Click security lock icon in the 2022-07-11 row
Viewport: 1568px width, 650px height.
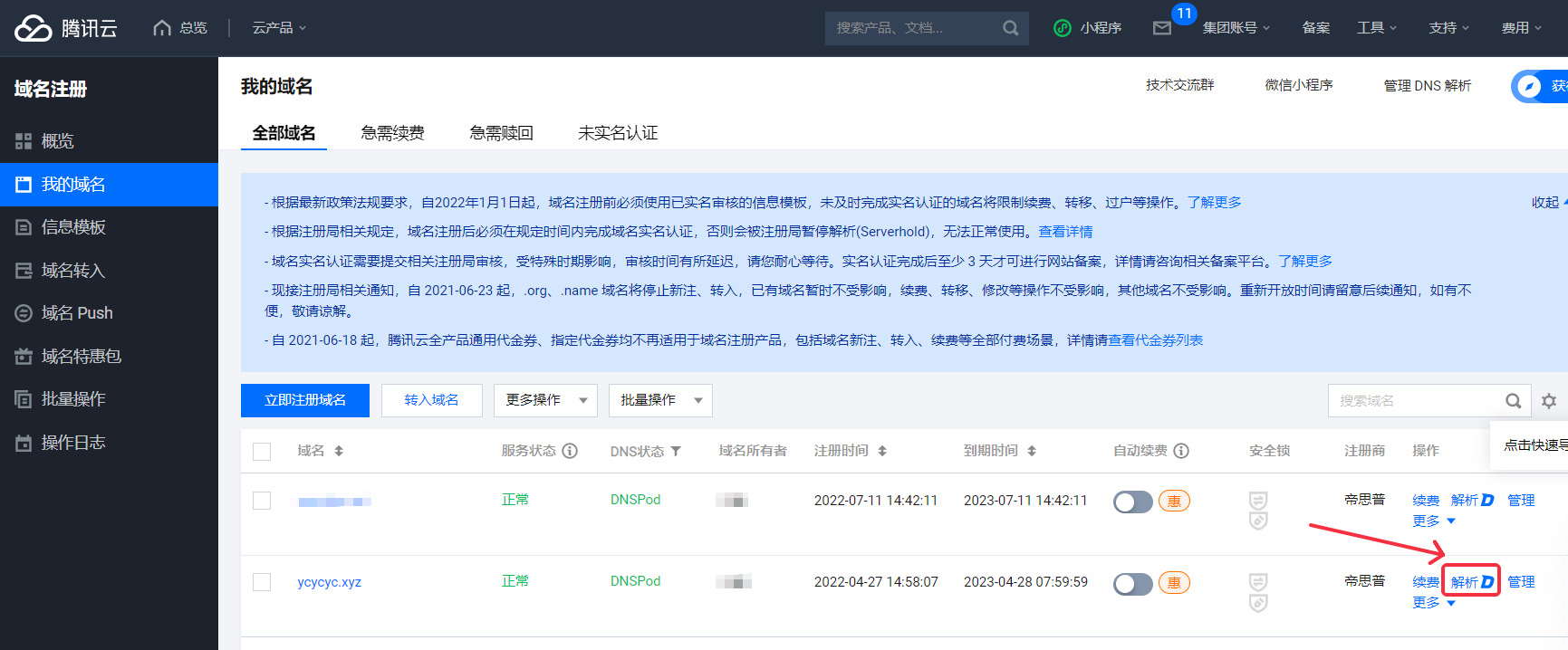pos(1258,511)
